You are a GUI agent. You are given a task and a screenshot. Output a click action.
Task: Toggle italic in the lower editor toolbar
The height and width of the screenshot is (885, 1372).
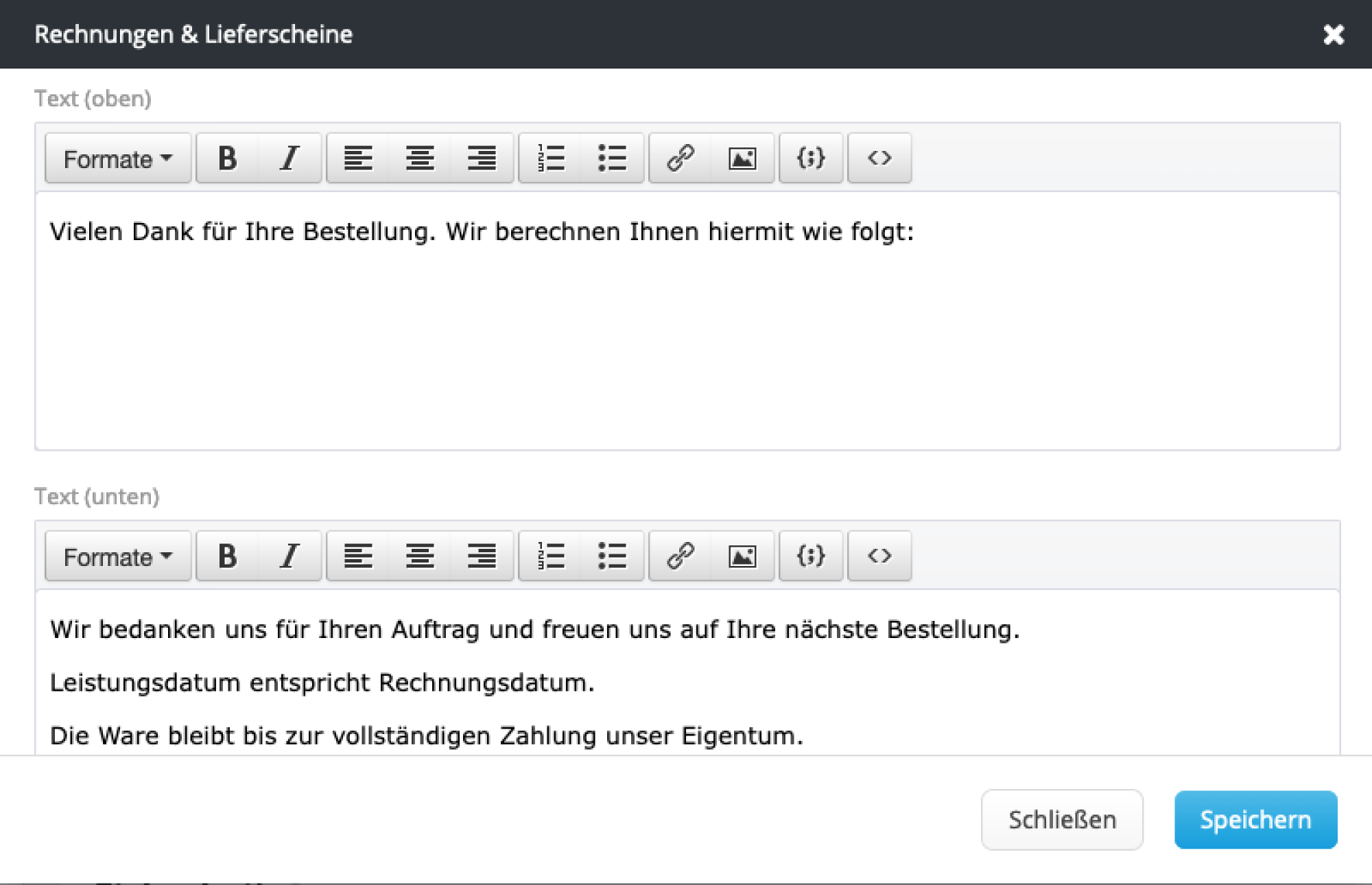pos(289,556)
